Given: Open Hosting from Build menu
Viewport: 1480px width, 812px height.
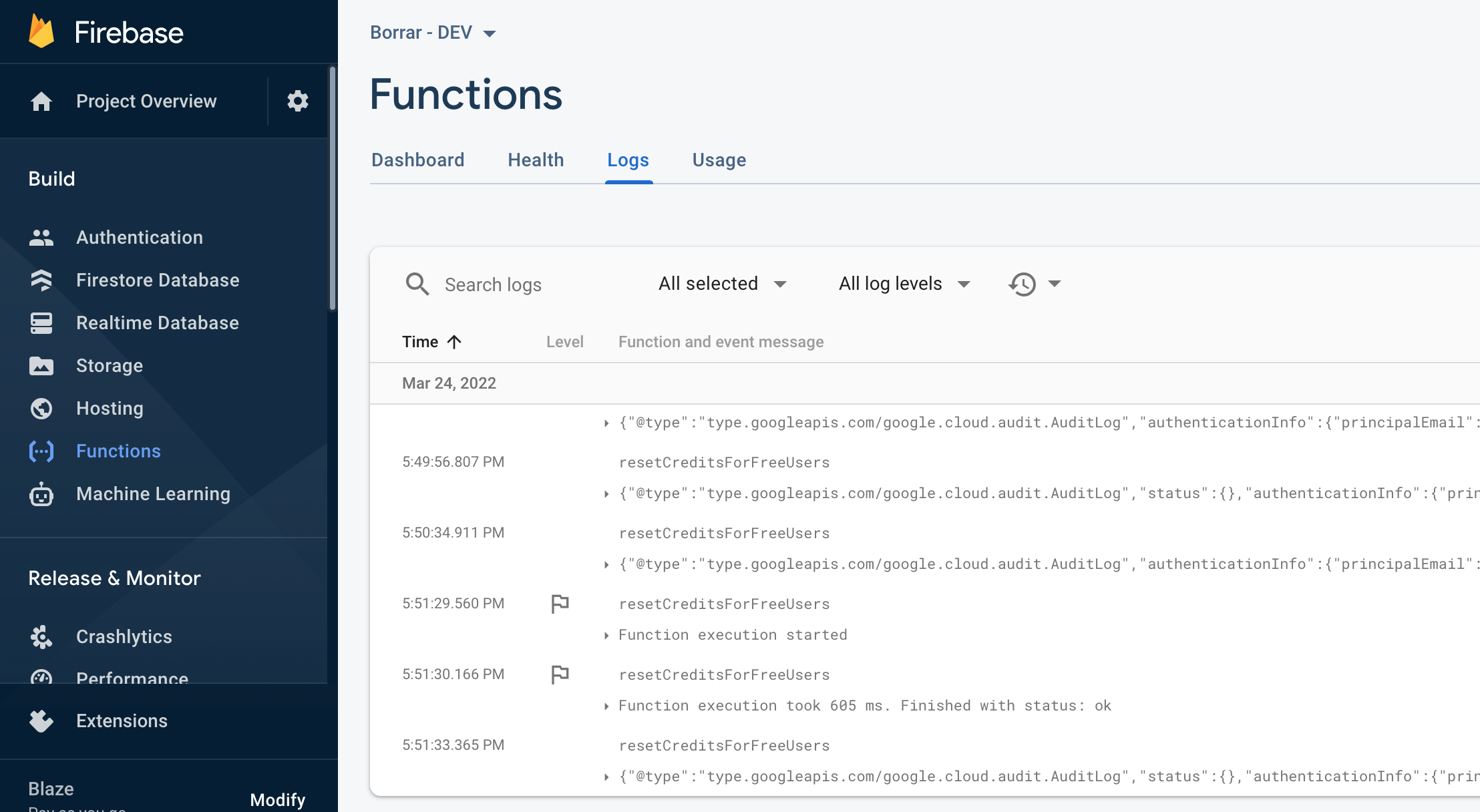Looking at the screenshot, I should [110, 408].
